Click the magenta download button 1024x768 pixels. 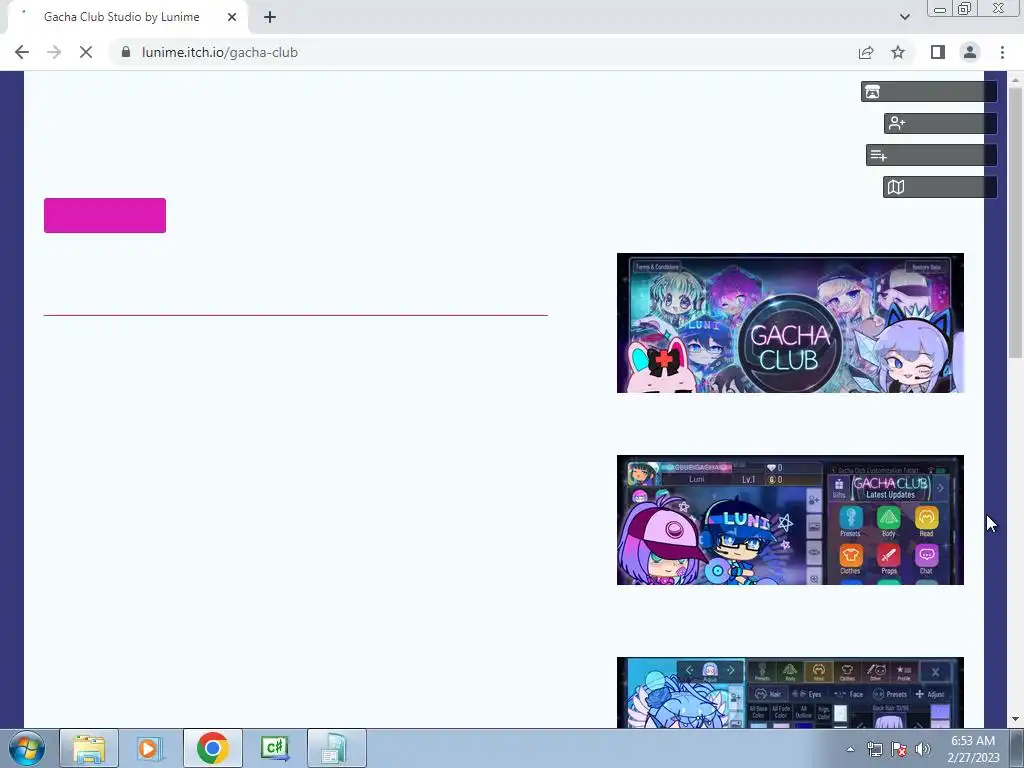pos(104,216)
